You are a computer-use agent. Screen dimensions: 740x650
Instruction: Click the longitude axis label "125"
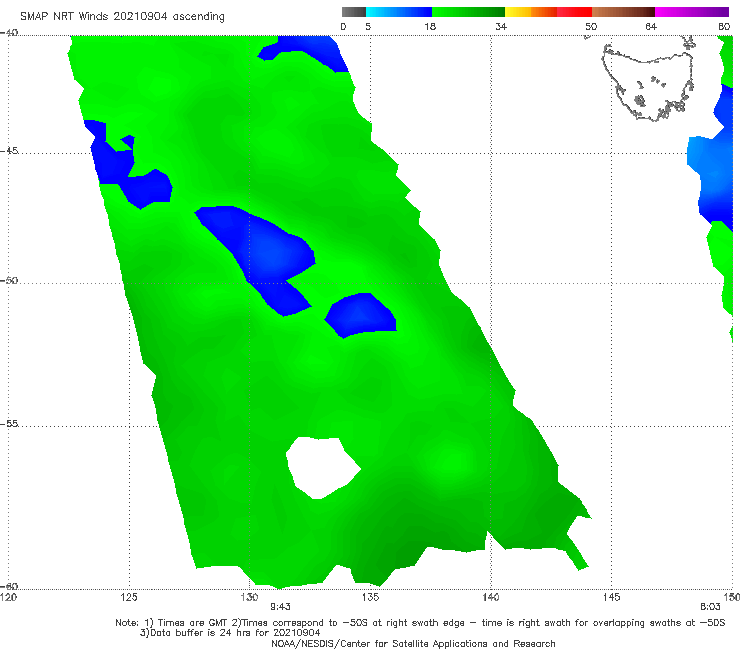click(129, 598)
